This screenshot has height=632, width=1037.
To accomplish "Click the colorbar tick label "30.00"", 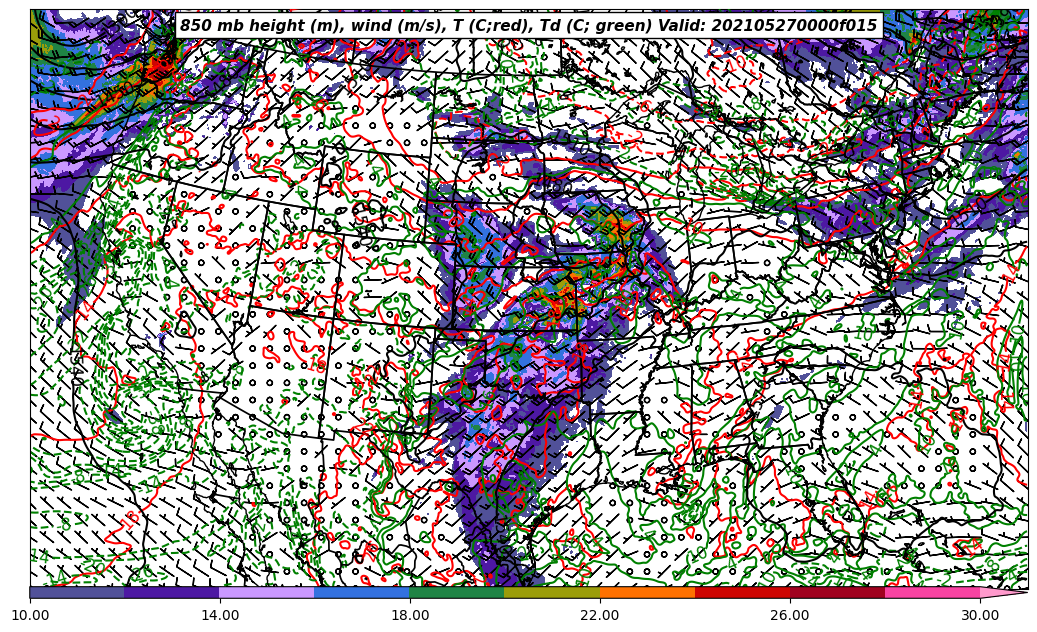I will [x=979, y=615].
